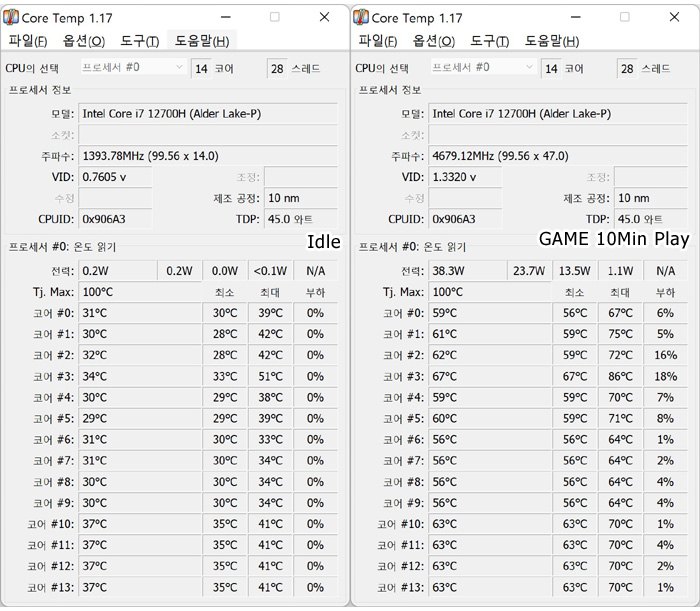Minimize the left Idle Core Temp window
The height and width of the screenshot is (611, 700).
click(229, 17)
